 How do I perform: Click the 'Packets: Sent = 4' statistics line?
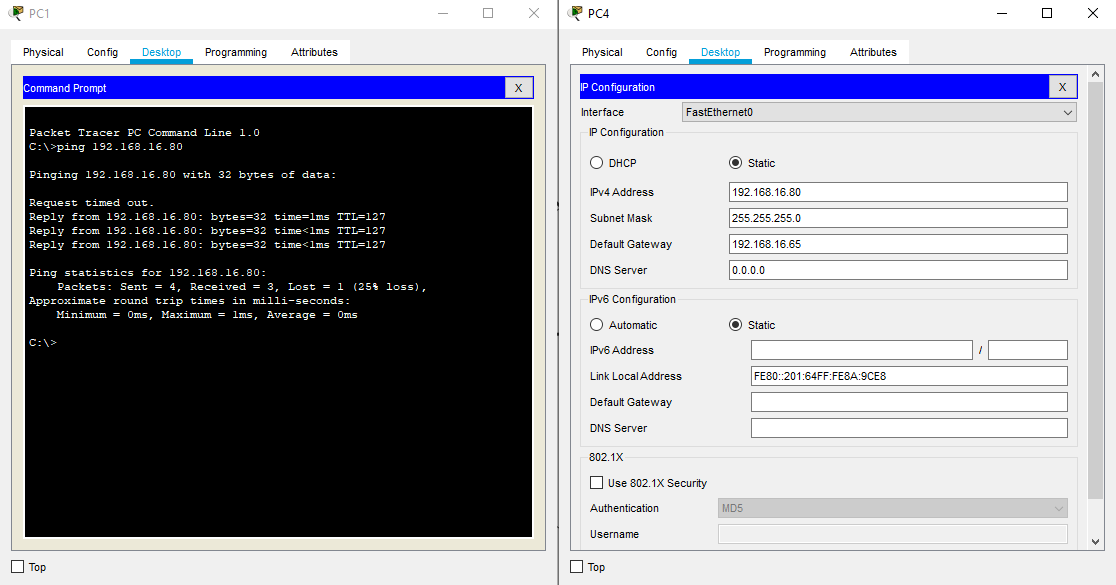click(242, 287)
